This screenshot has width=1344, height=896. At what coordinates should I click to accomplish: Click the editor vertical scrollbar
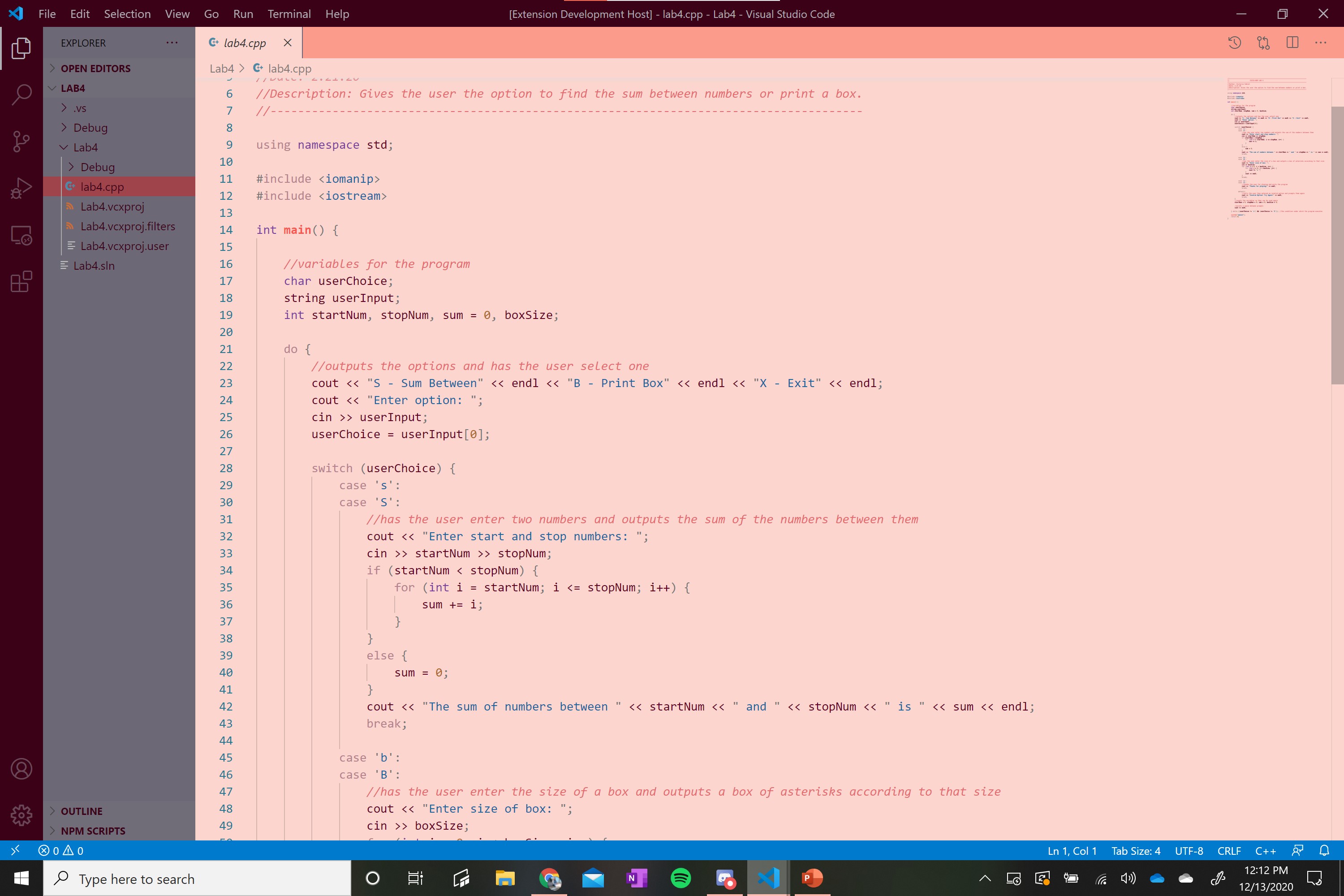pos(1337,245)
